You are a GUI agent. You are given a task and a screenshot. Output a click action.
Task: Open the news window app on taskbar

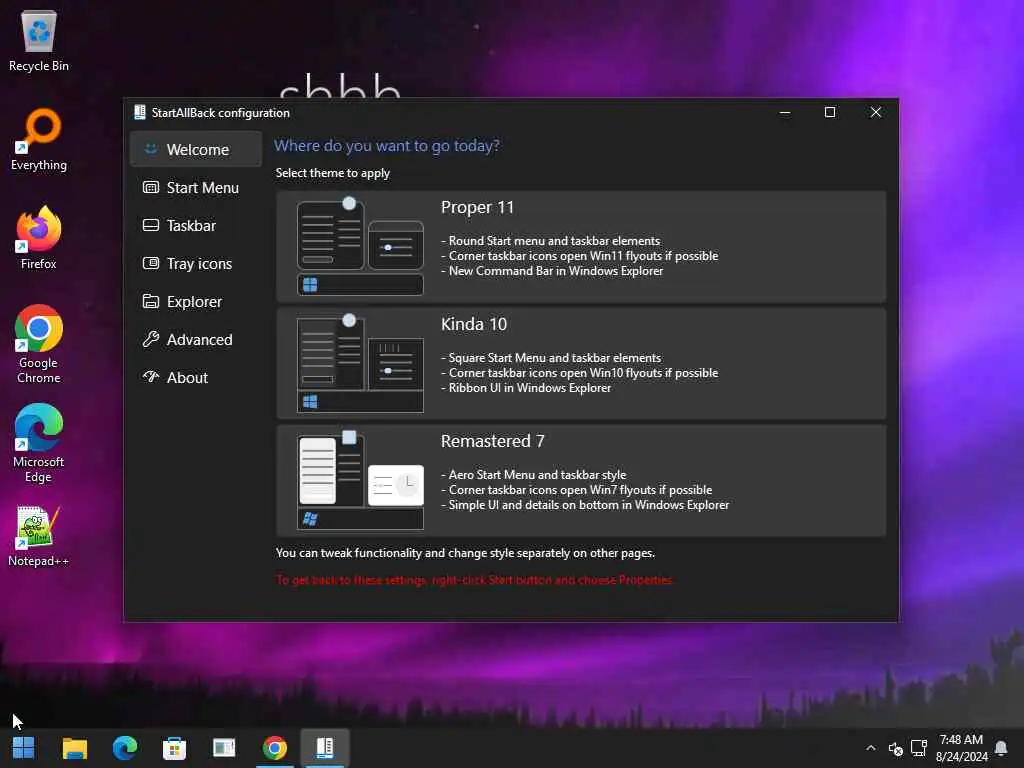[x=224, y=748]
